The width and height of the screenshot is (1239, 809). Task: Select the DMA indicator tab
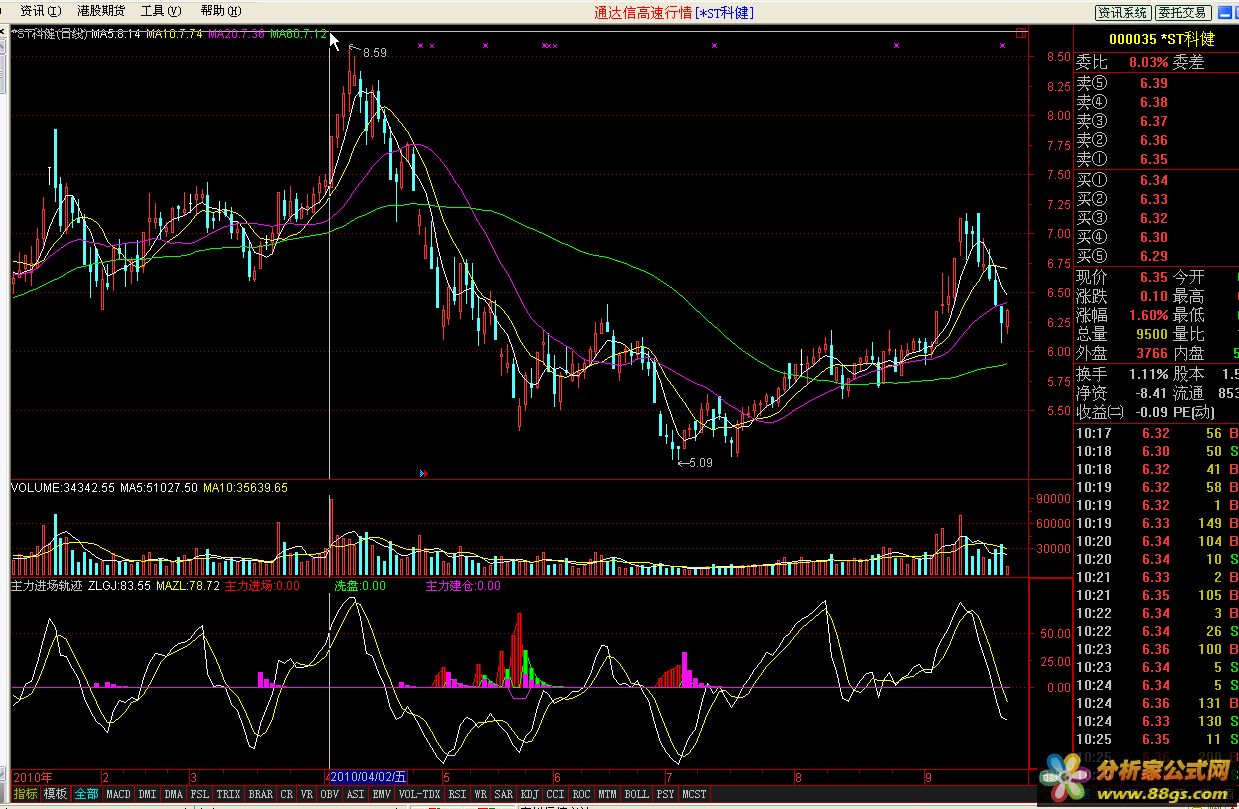tap(174, 794)
